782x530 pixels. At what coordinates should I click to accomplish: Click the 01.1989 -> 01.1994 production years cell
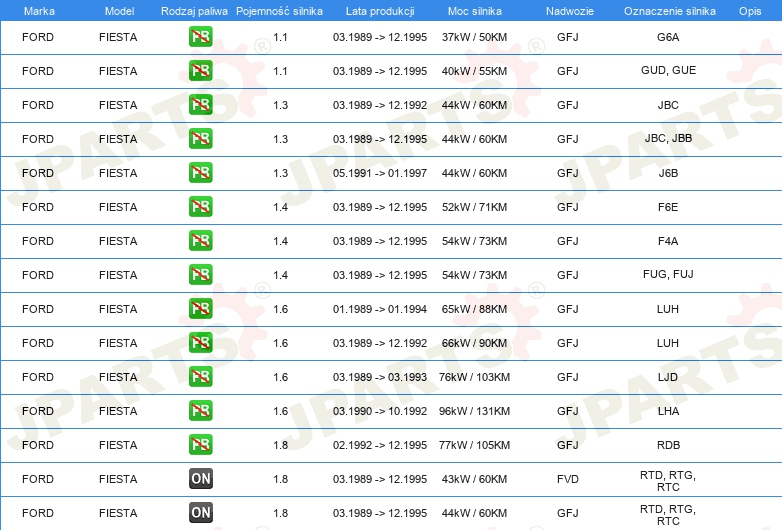coord(380,309)
